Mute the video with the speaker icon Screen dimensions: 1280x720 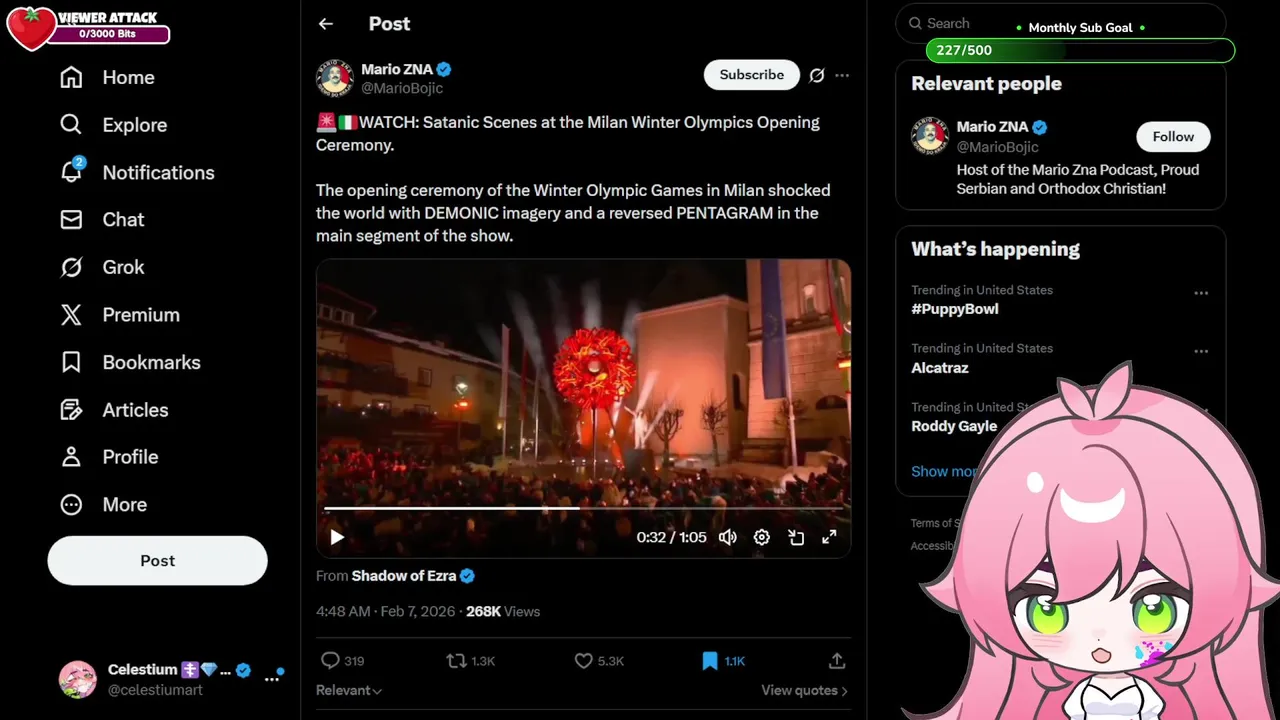pos(728,537)
